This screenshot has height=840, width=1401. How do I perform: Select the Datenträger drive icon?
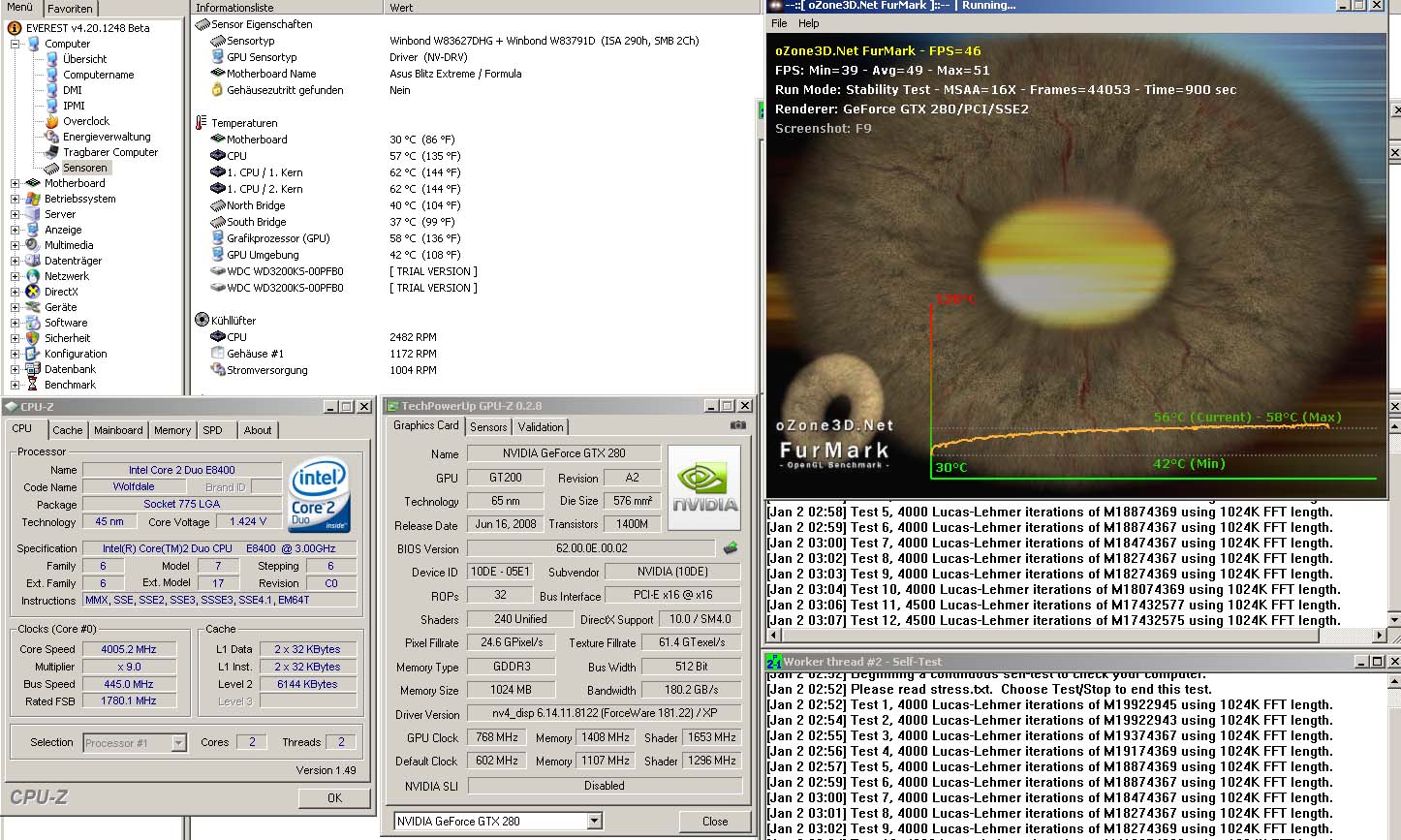pyautogui.click(x=33, y=261)
